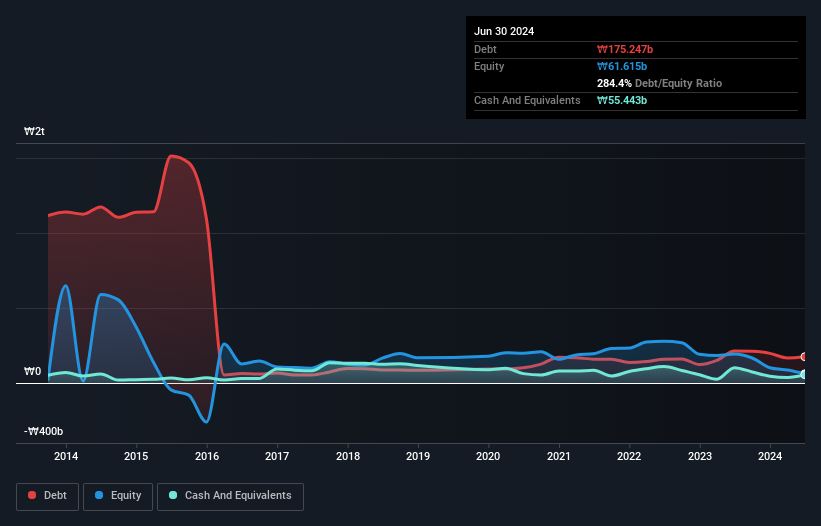Click the -₩400b y-axis label
Image resolution: width=821 pixels, height=526 pixels.
(x=43, y=431)
